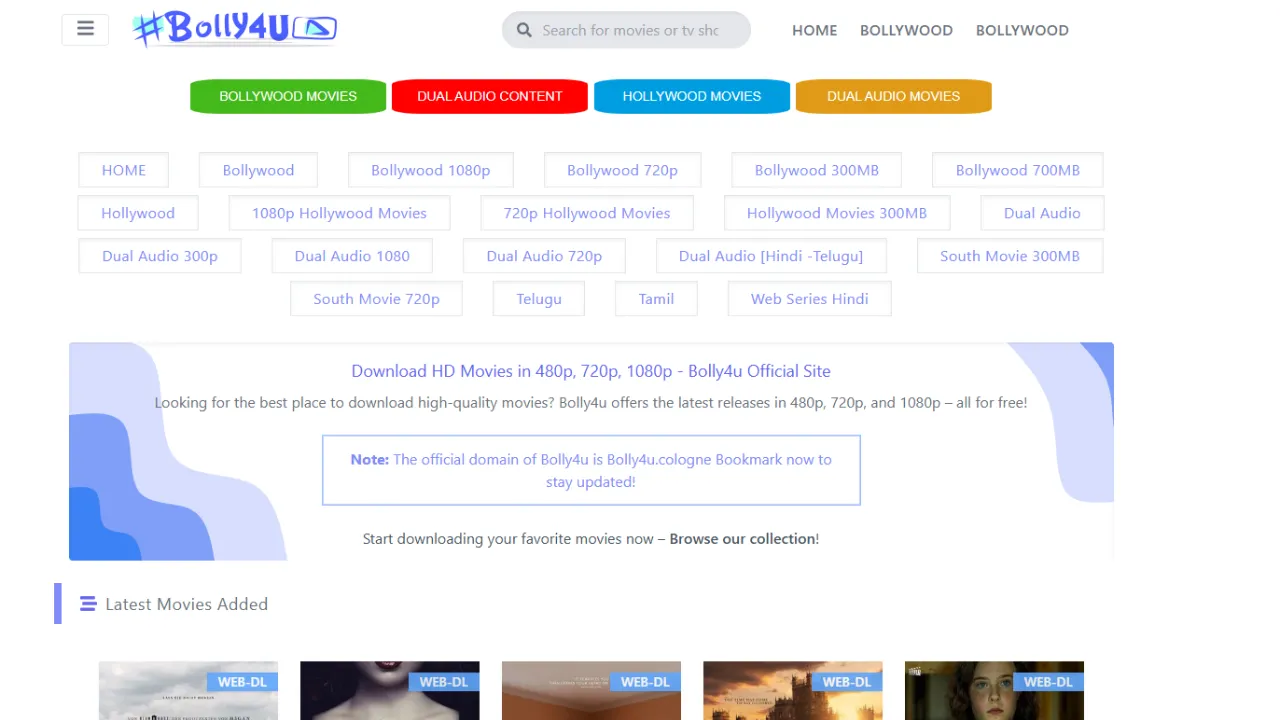Open the South Movie 720p category

click(376, 298)
